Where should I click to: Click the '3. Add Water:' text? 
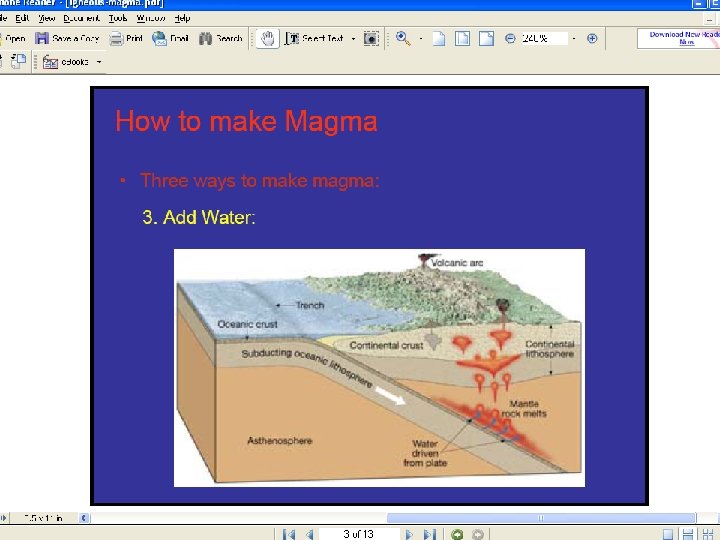point(198,217)
